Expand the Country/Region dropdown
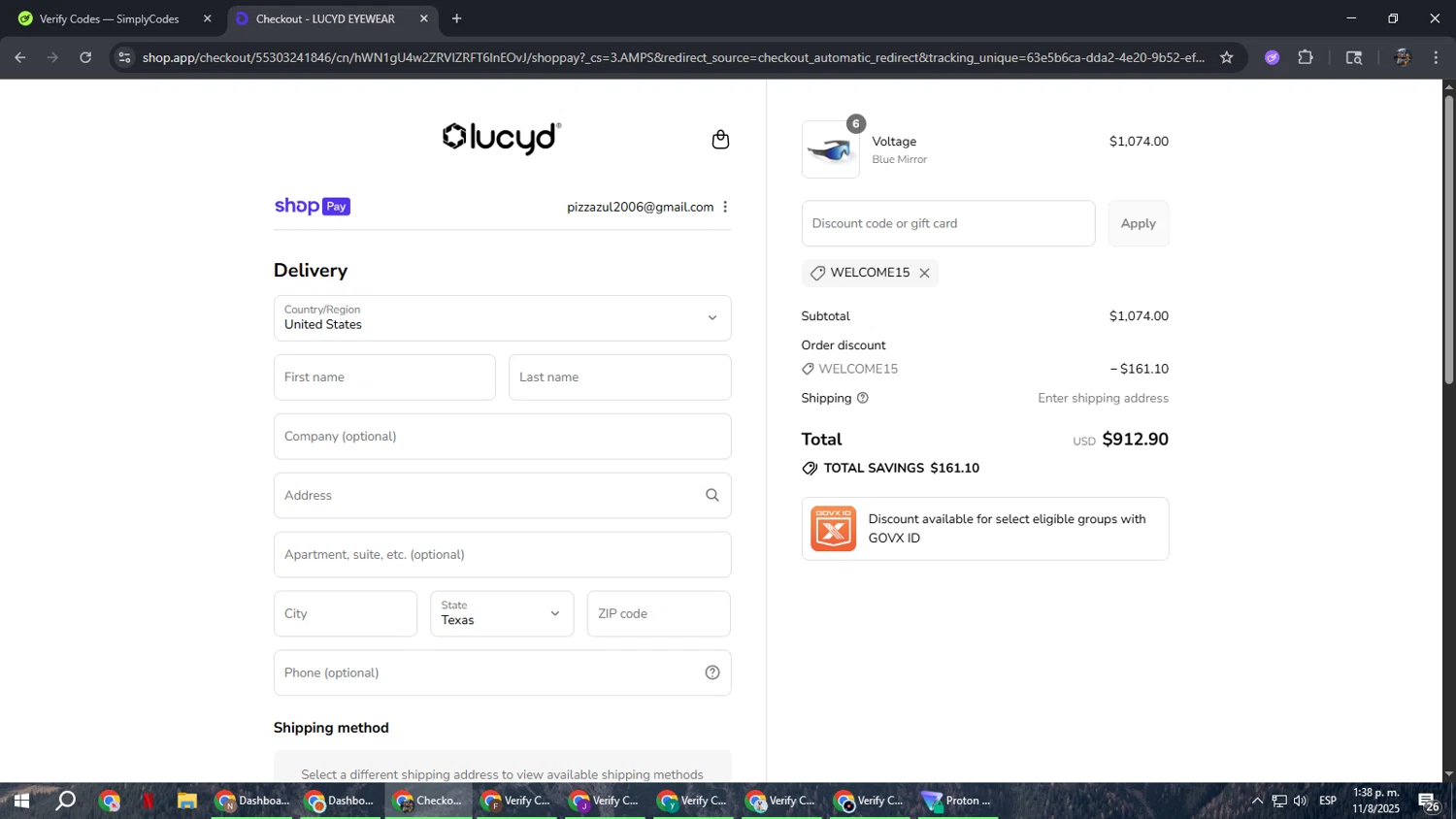Image resolution: width=1456 pixels, height=819 pixels. [x=502, y=318]
